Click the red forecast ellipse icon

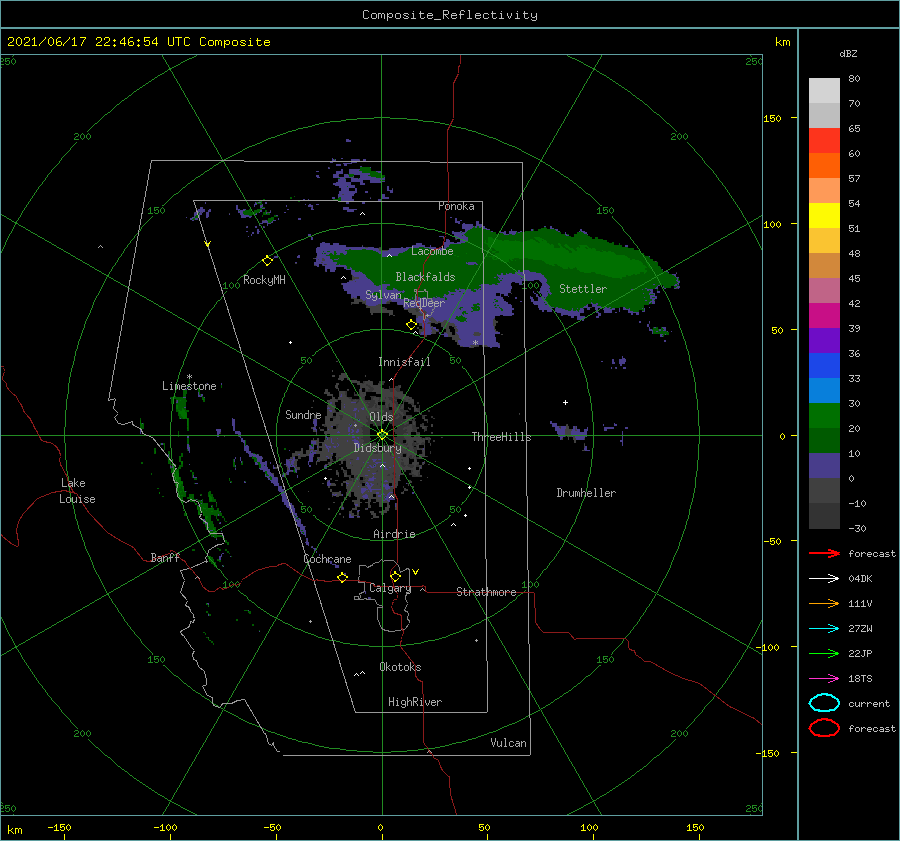824,728
